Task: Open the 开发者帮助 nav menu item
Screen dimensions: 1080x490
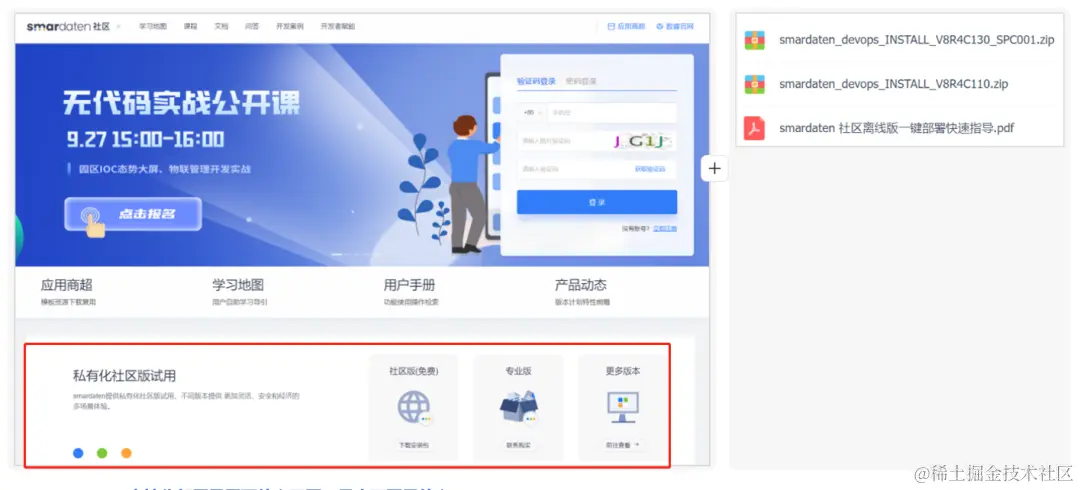Action: 338,27
